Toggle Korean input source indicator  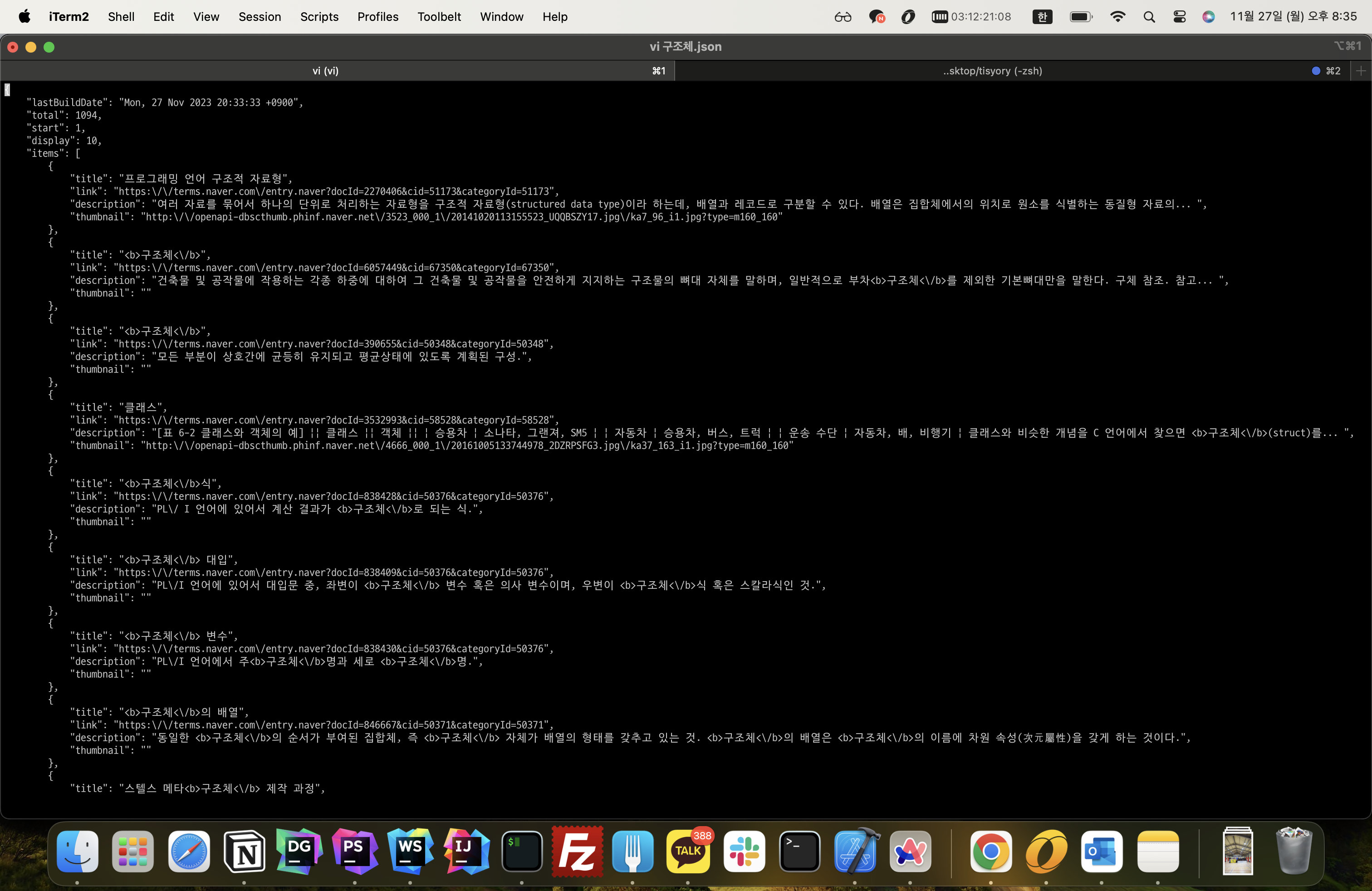(x=1042, y=17)
